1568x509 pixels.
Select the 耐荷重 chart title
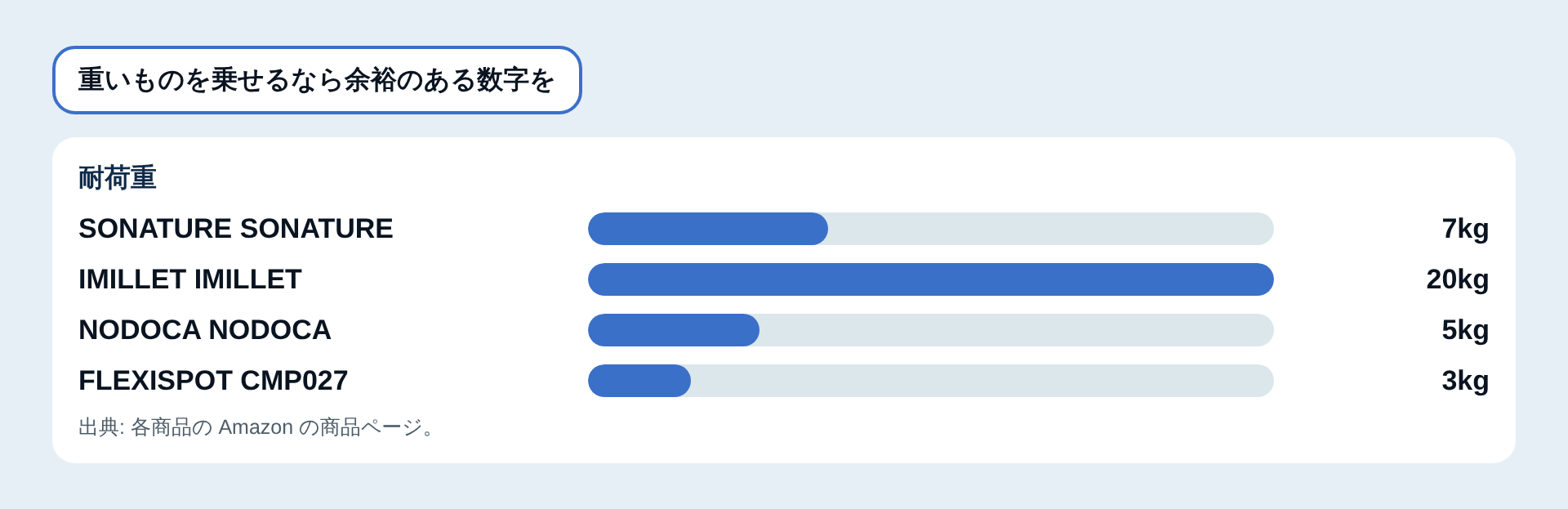click(118, 177)
